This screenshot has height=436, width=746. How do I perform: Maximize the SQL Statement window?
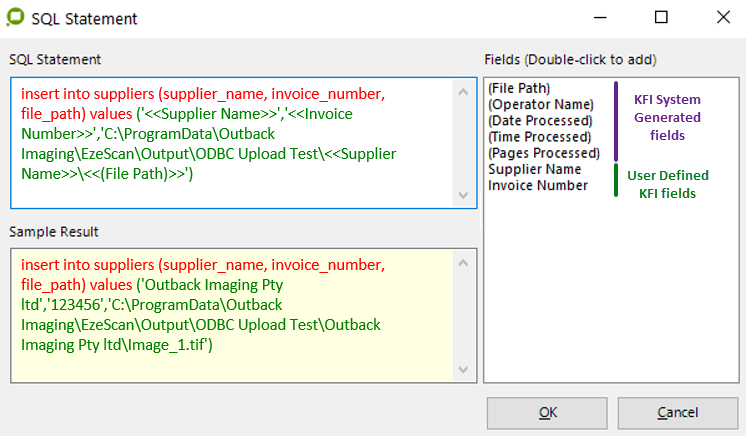pos(661,18)
